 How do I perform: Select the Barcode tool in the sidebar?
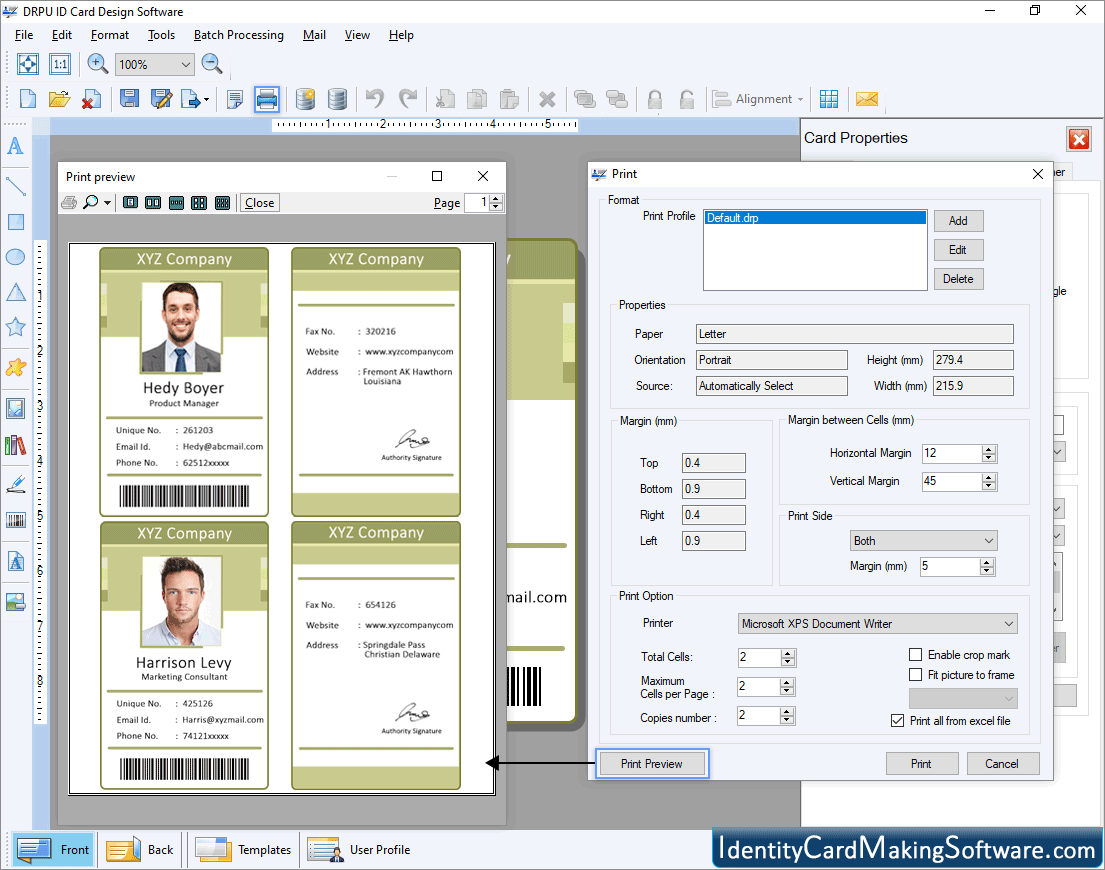[15, 520]
